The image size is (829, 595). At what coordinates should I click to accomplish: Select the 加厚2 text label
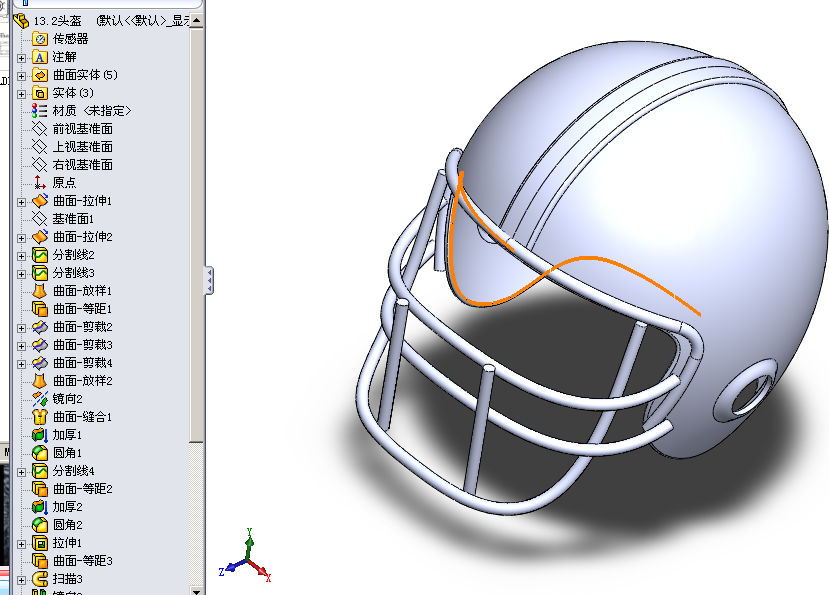pyautogui.click(x=68, y=507)
